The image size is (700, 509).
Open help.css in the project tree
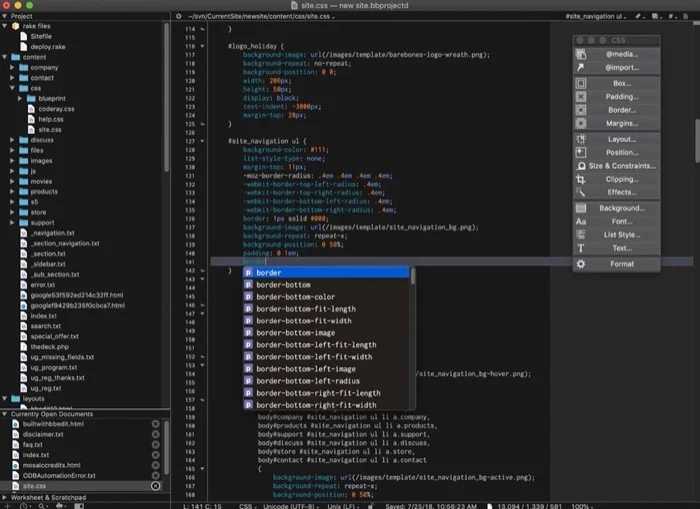coord(50,119)
